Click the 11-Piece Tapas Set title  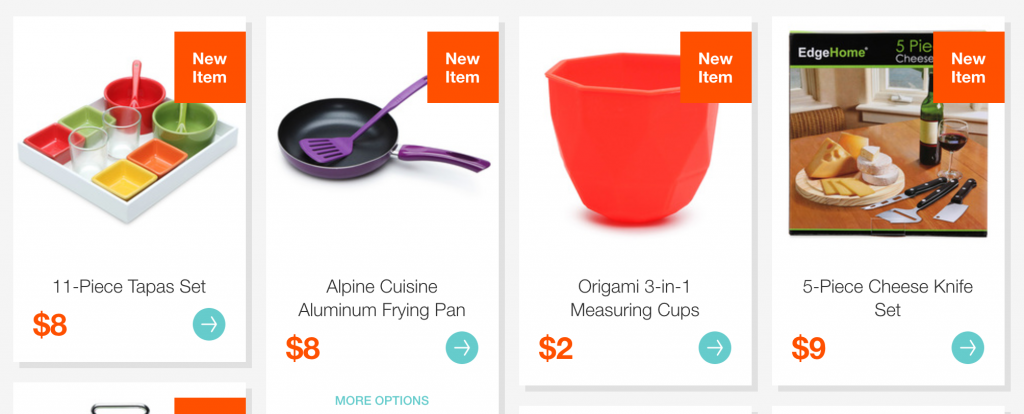(x=129, y=286)
